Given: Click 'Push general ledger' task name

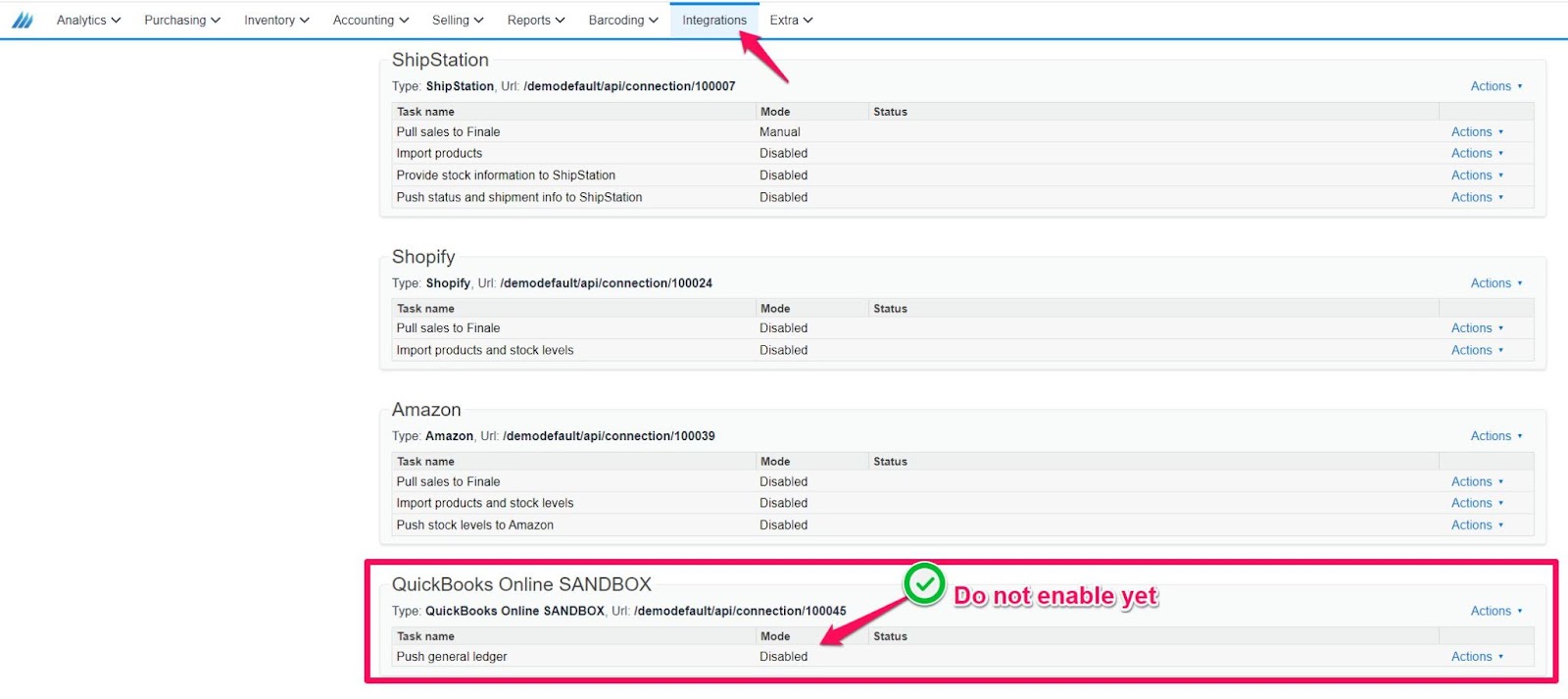Looking at the screenshot, I should (452, 657).
